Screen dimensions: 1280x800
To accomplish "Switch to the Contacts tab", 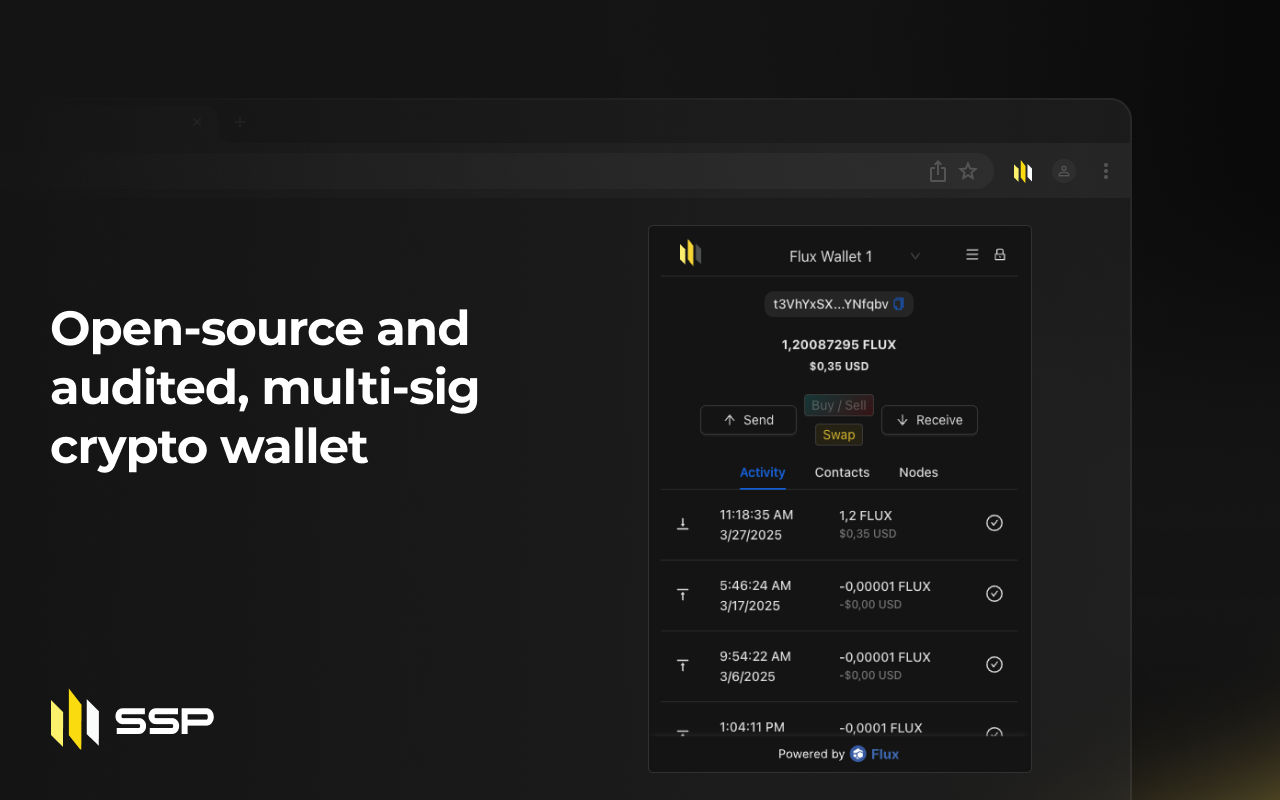I will (841, 472).
